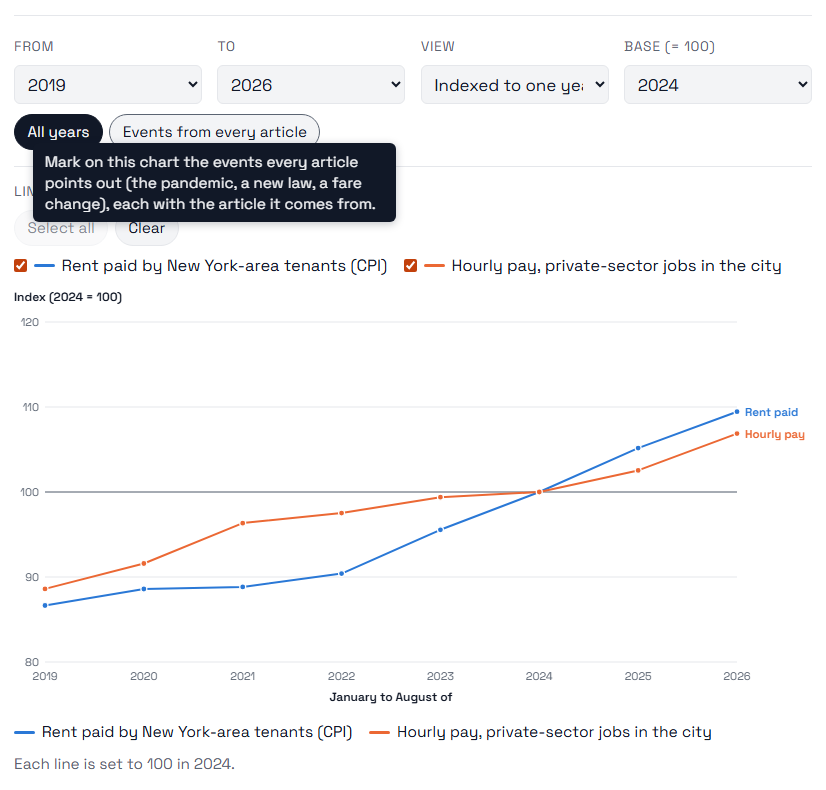Click the Hourly pay 2023 data point
The image size is (826, 790).
(x=440, y=497)
